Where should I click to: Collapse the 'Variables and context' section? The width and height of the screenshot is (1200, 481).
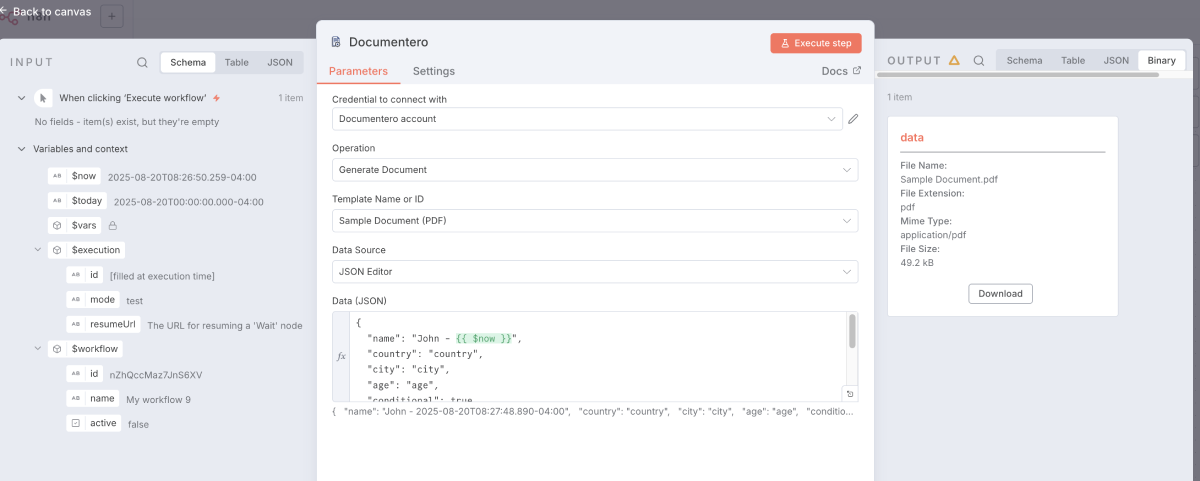(x=22, y=149)
